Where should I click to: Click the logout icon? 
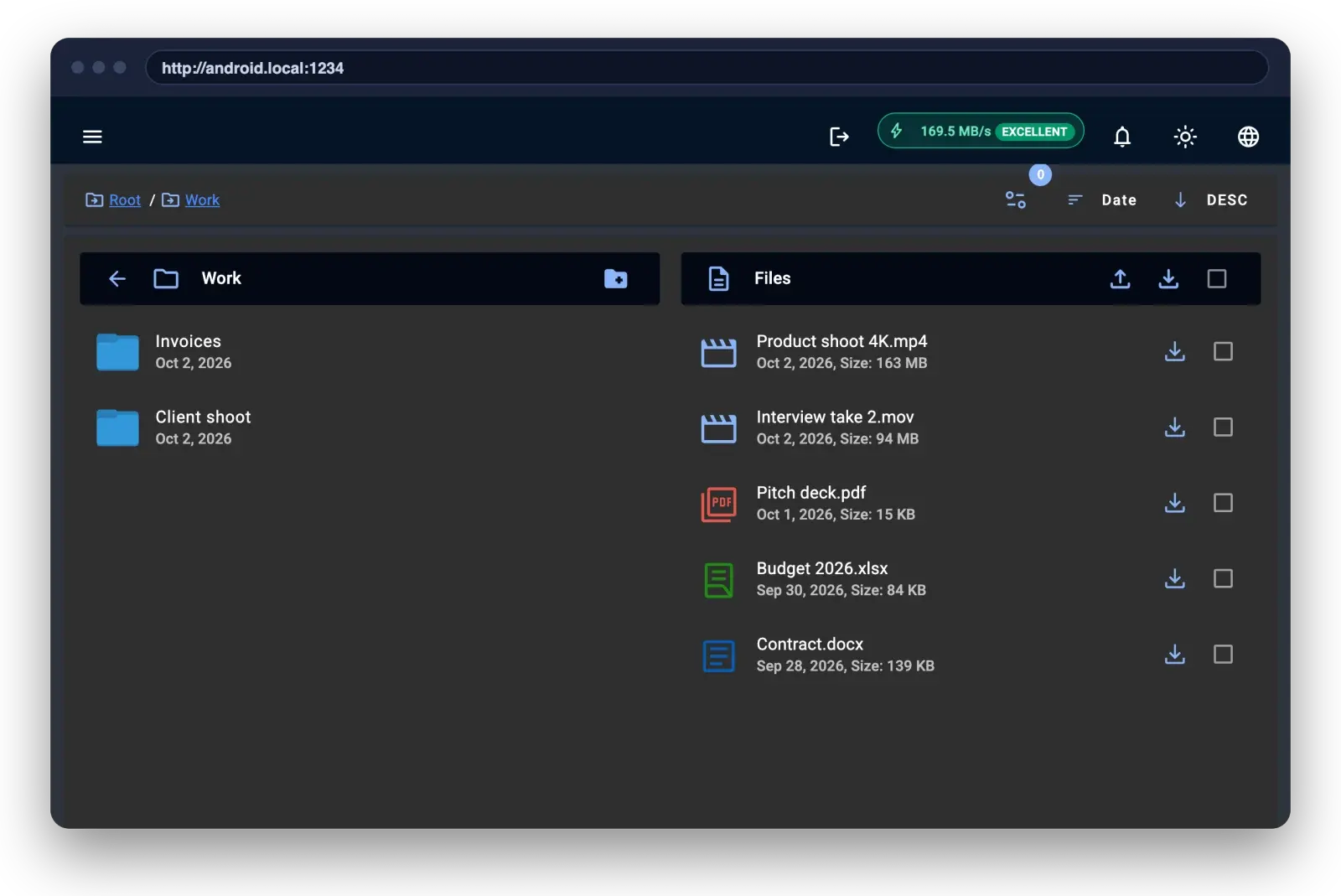pos(839,137)
